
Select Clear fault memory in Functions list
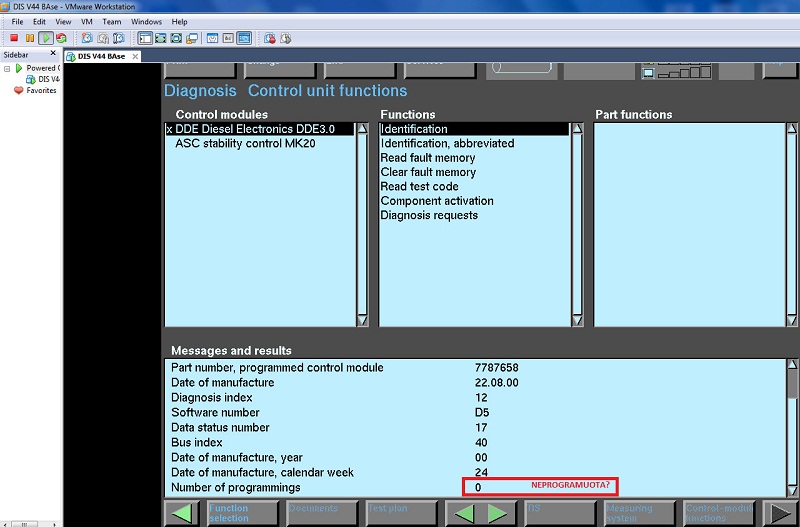point(428,172)
